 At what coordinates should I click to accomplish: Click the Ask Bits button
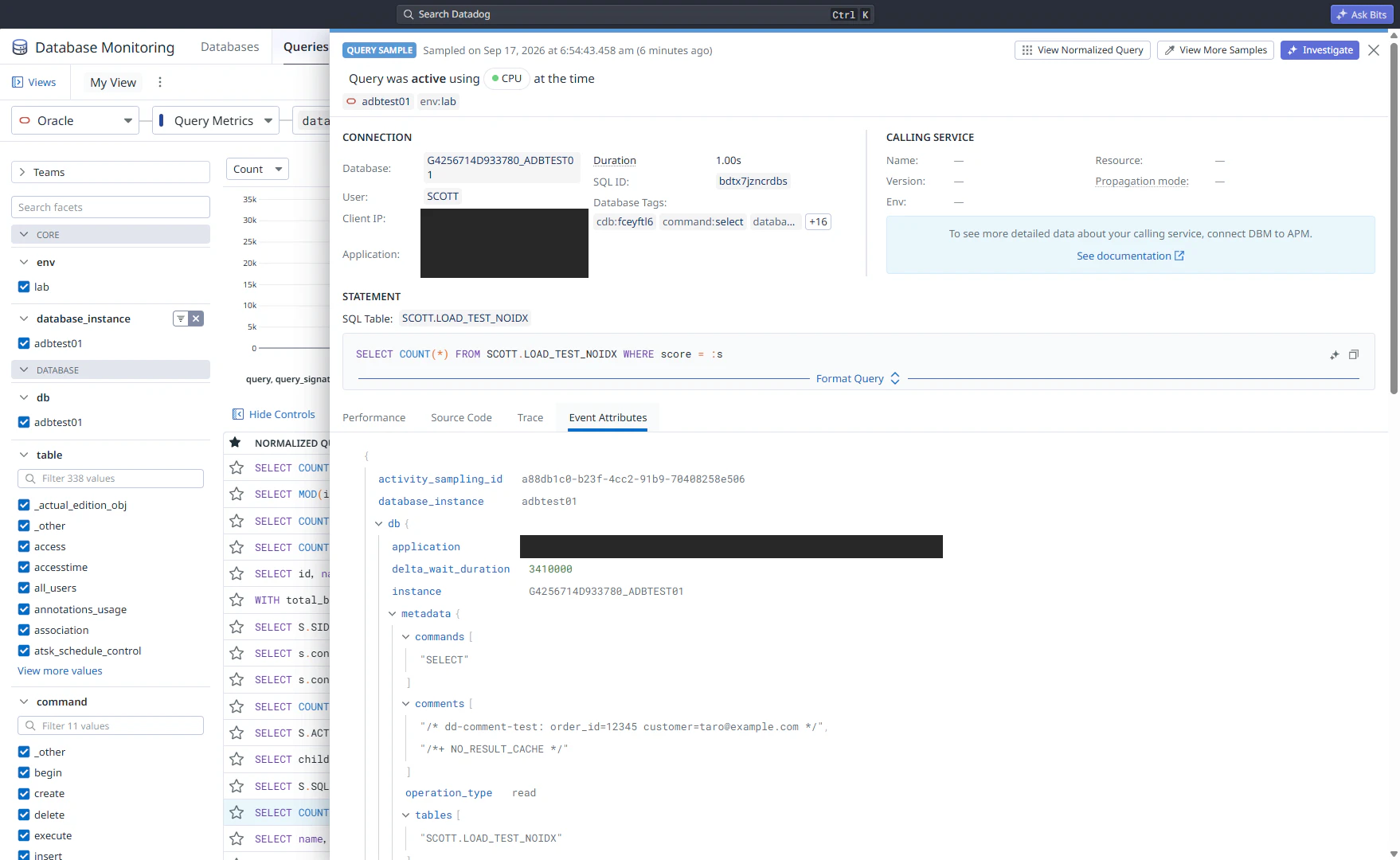click(x=1361, y=14)
